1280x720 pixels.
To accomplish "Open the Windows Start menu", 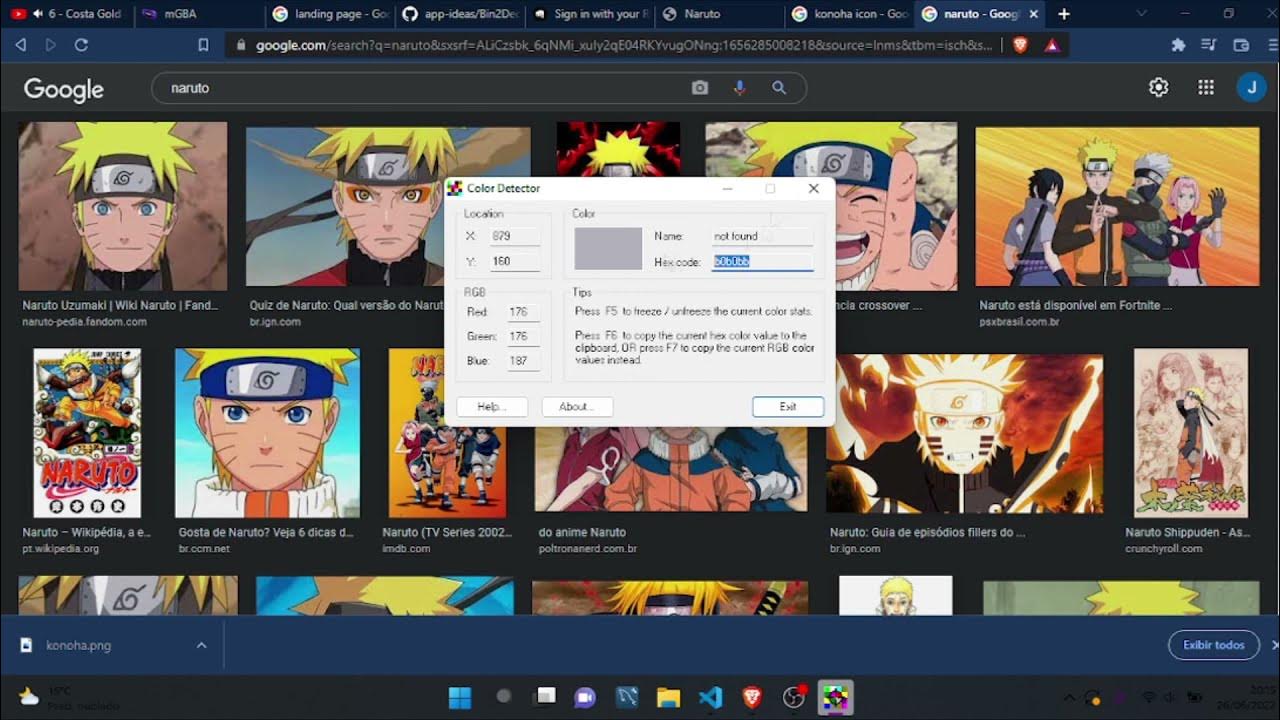I will click(460, 697).
